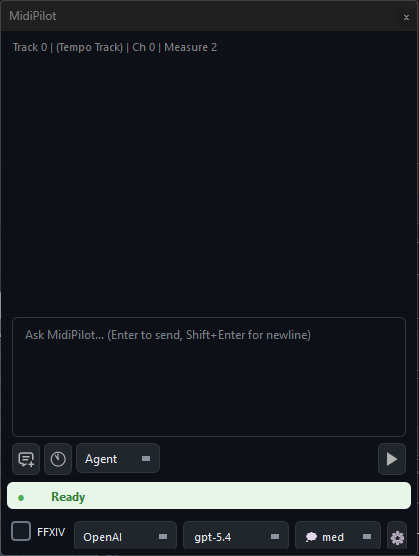The image size is (419, 556).
Task: Open MidiPilot settings gear
Action: tap(397, 538)
